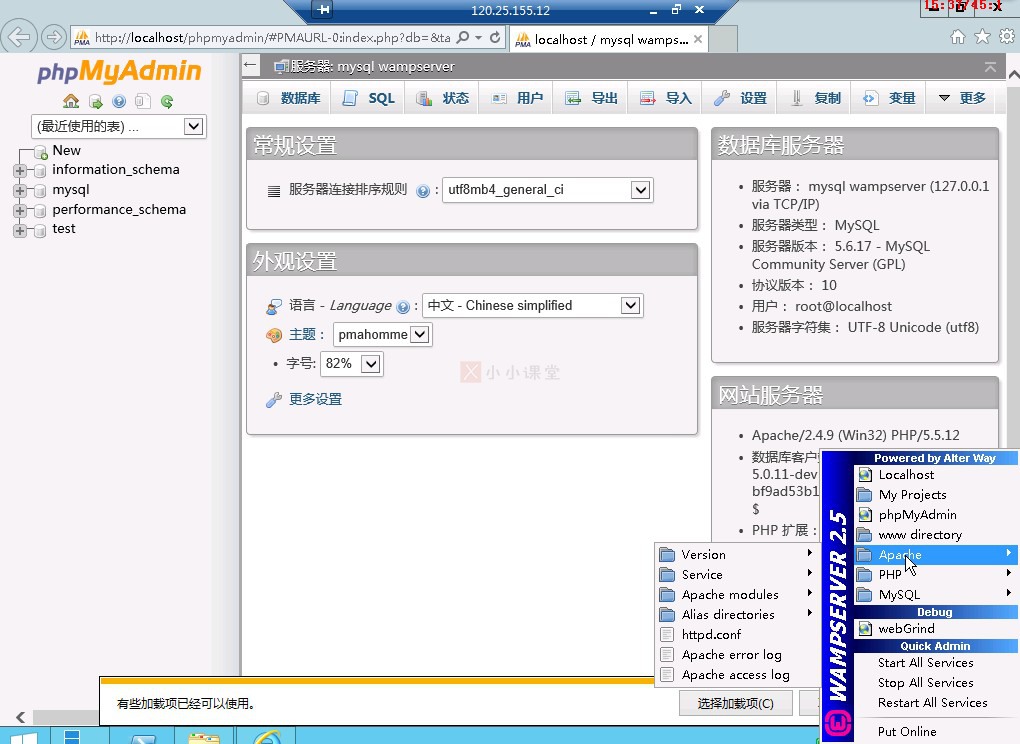The image size is (1020, 744).
Task: Click Start All Services
Action: 935,663
